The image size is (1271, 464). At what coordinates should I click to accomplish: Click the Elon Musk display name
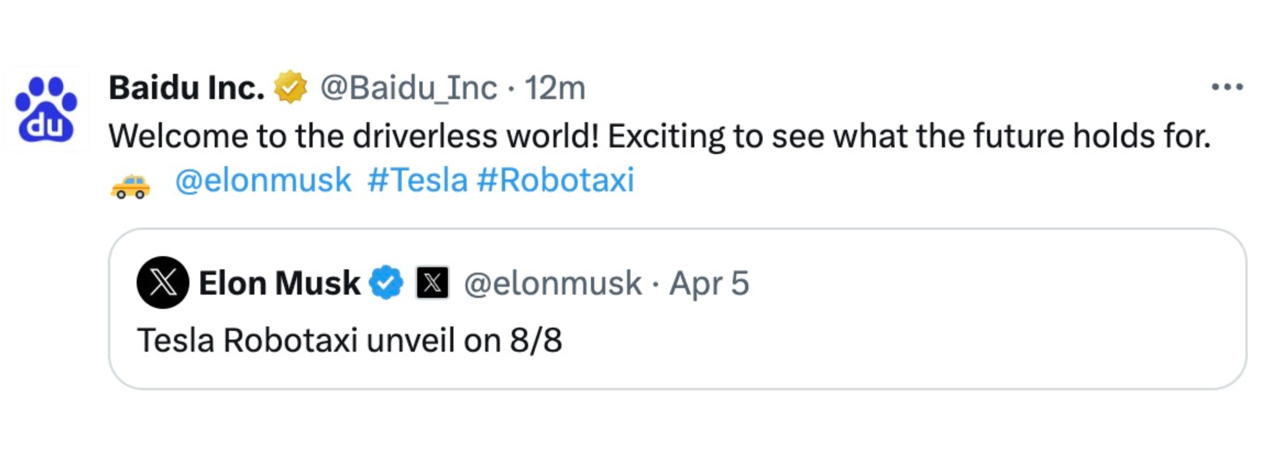pos(279,283)
